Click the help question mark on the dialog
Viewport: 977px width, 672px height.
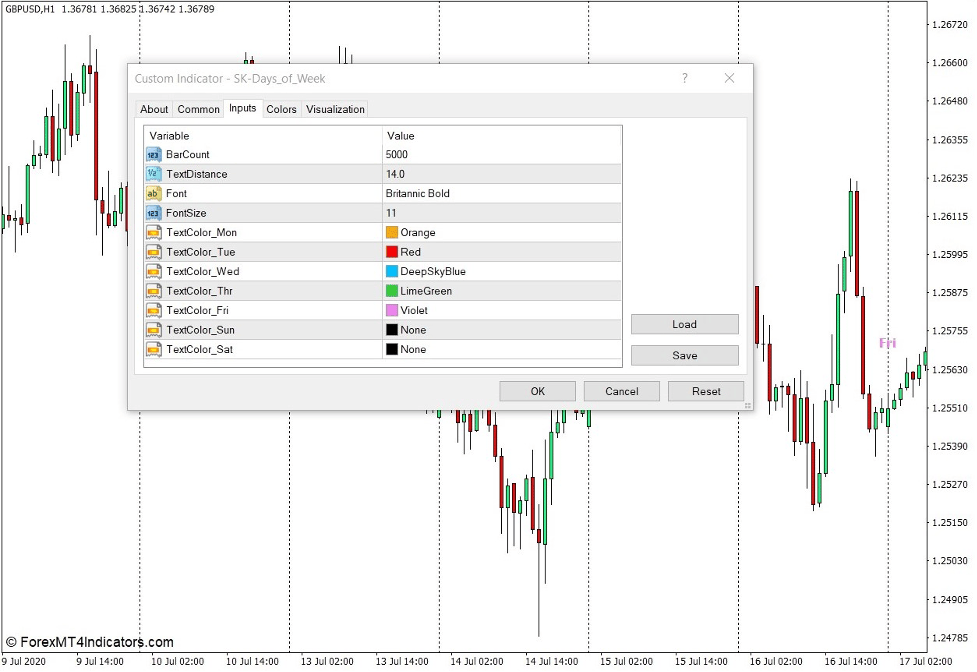tap(684, 78)
